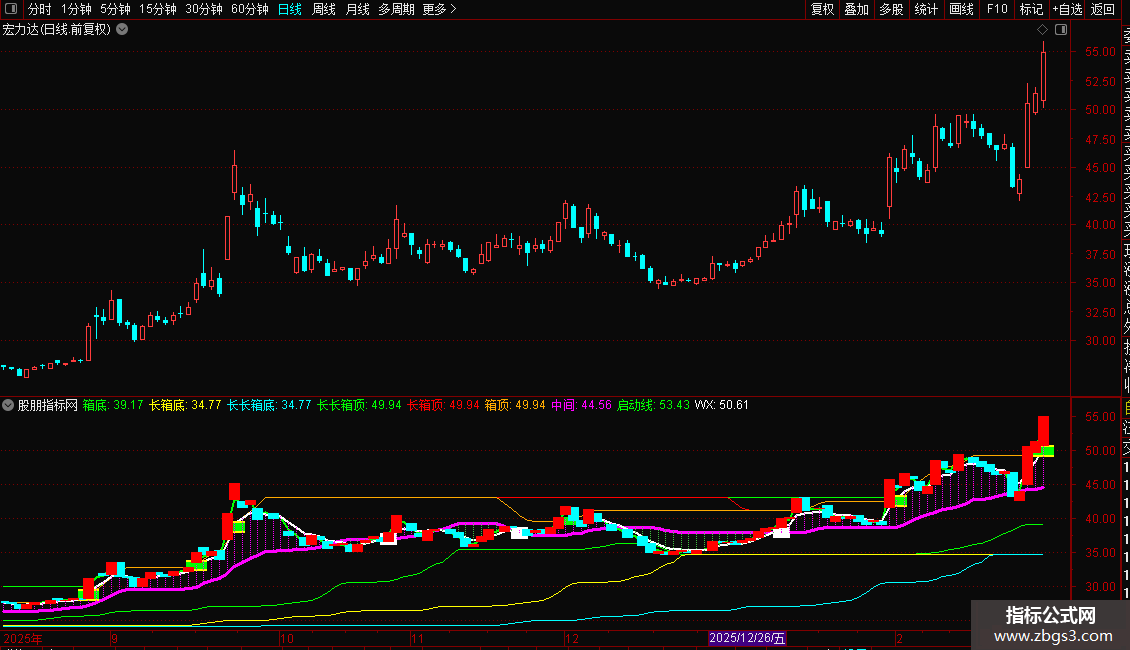Click the 叠加 overlay button
Viewport: 1130px width, 650px height.
[x=856, y=9]
